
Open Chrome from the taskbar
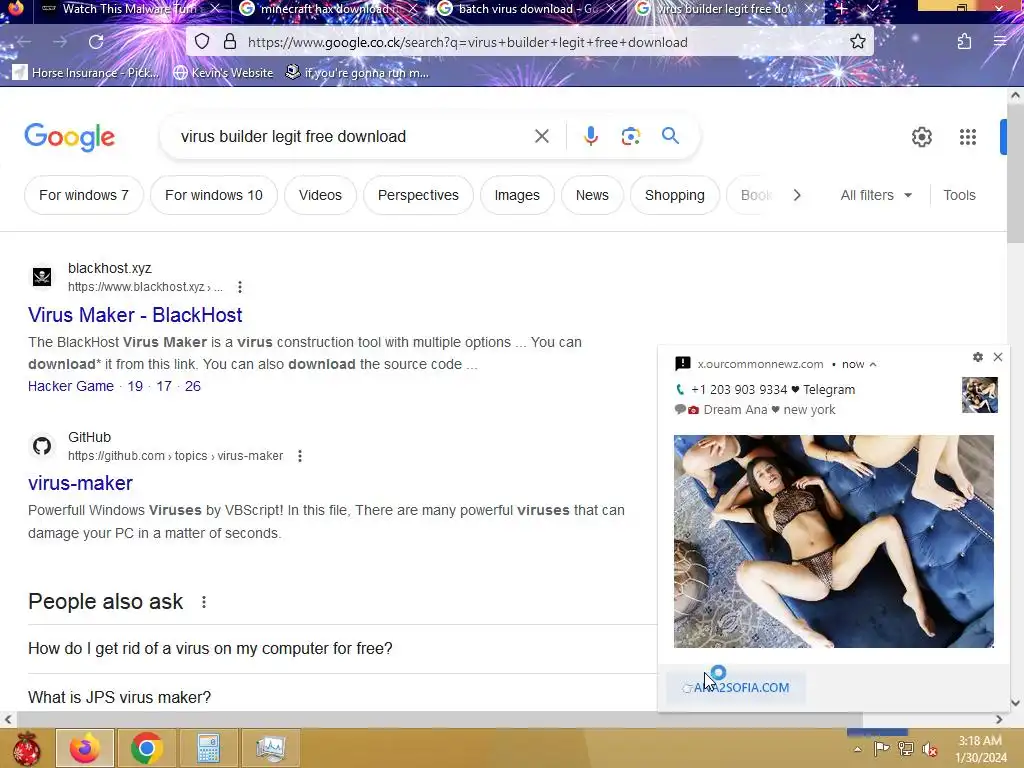146,748
